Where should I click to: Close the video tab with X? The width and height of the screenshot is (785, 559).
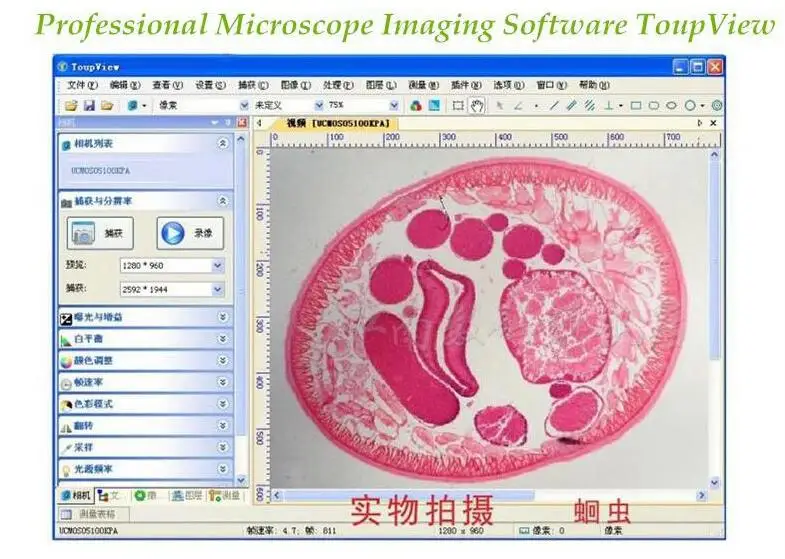pos(713,123)
